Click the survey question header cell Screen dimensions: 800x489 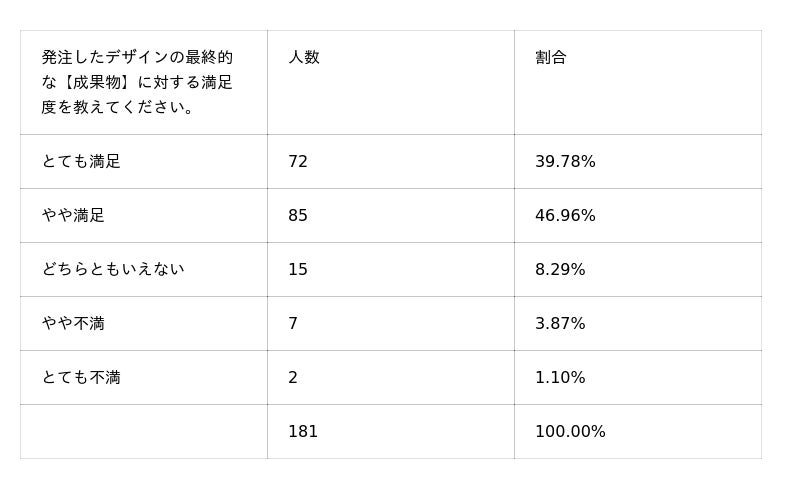(x=137, y=82)
